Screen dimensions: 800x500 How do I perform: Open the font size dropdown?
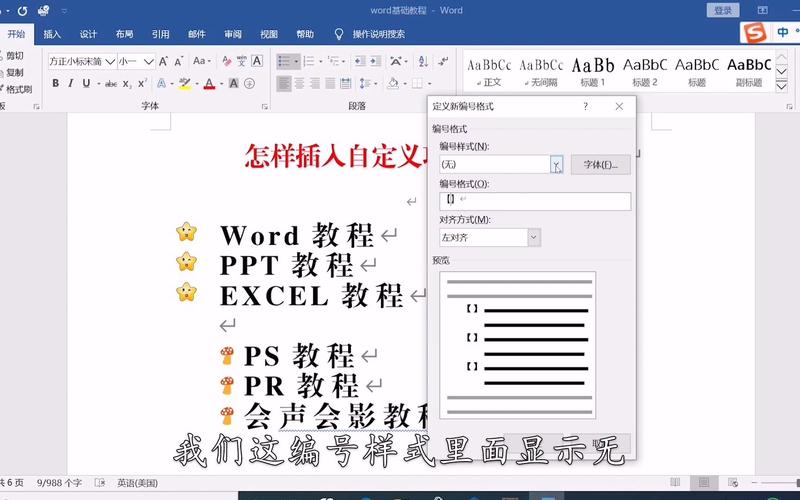(148, 62)
